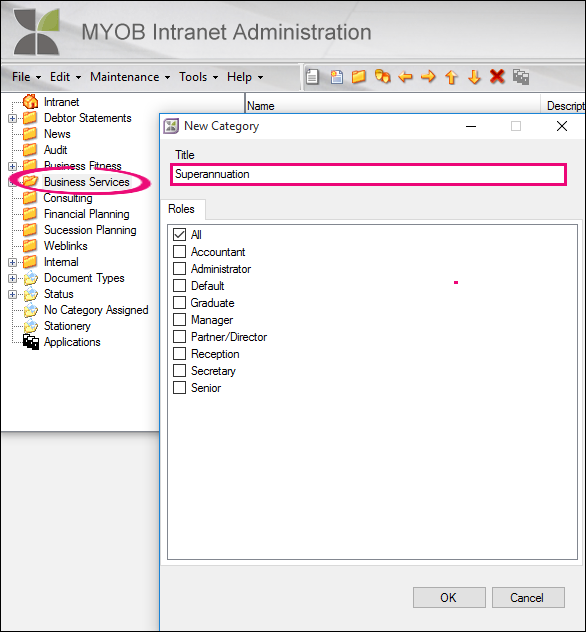
Task: Click the left arrow toolbar icon
Action: point(405,77)
